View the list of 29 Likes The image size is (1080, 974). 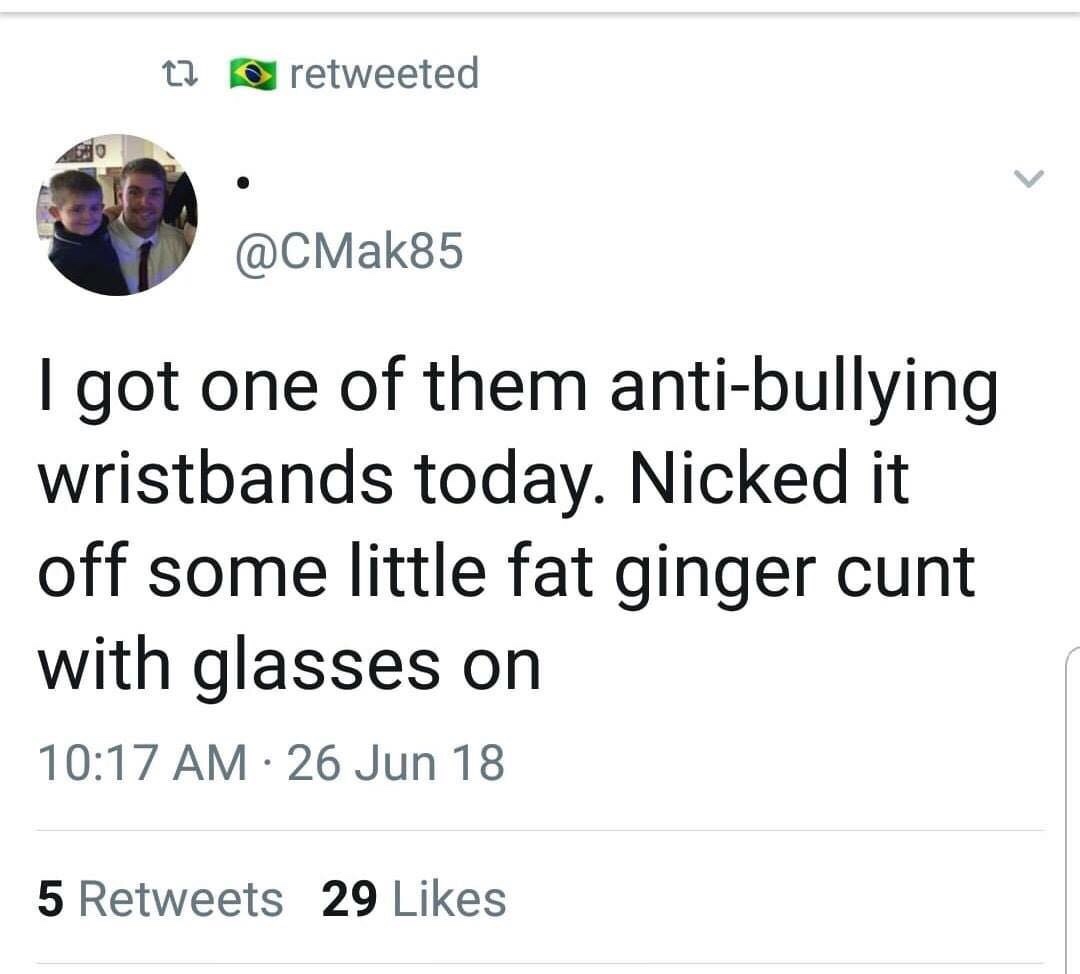click(414, 898)
